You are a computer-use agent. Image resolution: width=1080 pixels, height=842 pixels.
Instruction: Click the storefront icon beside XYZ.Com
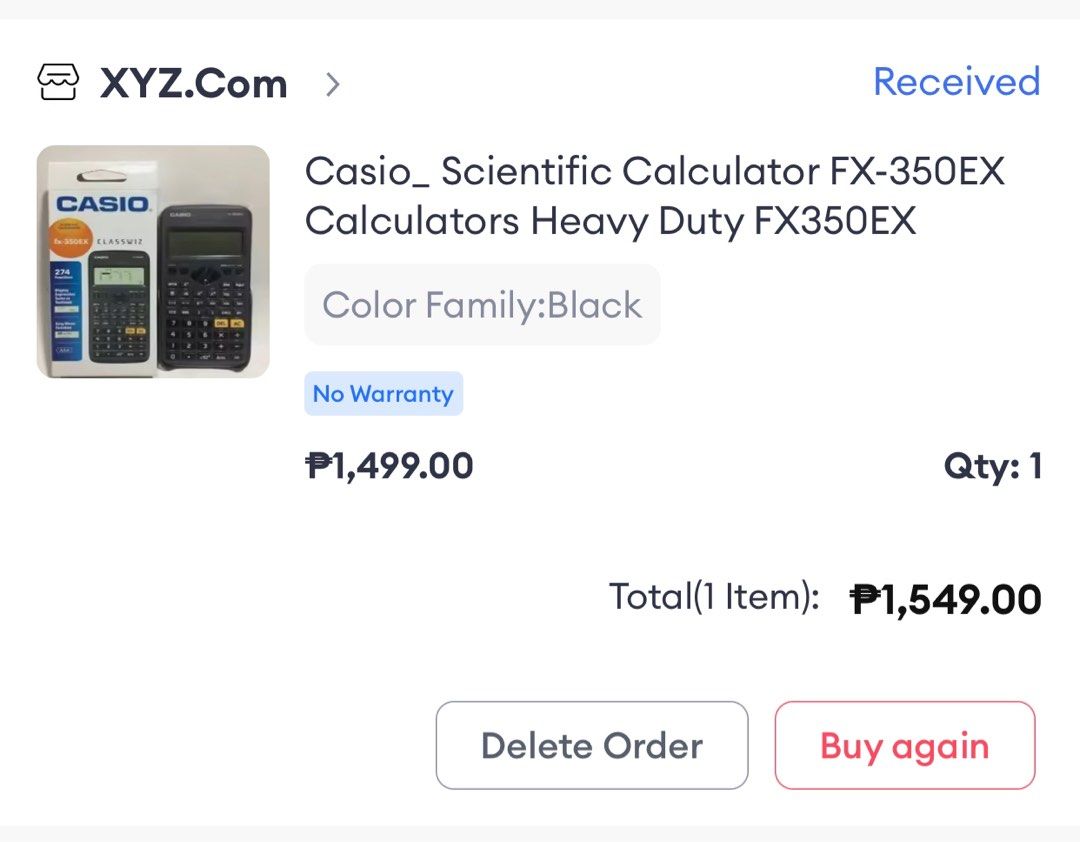pos(57,83)
